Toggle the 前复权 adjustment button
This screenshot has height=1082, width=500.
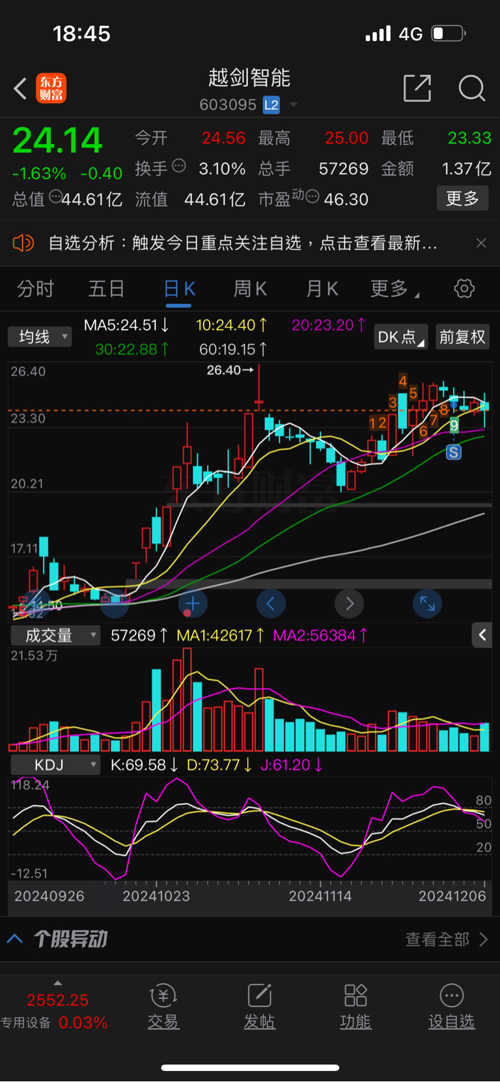462,337
